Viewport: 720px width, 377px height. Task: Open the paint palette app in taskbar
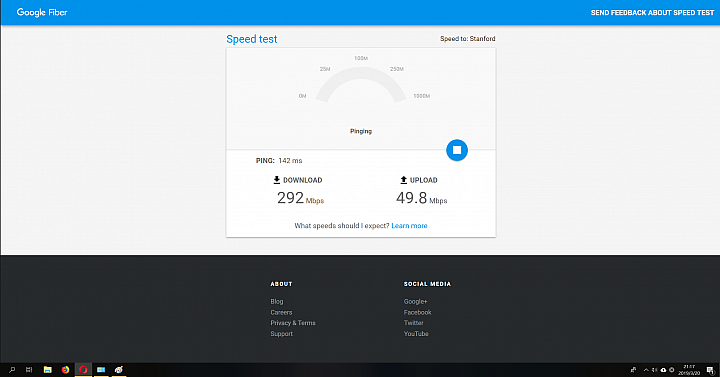coord(119,370)
